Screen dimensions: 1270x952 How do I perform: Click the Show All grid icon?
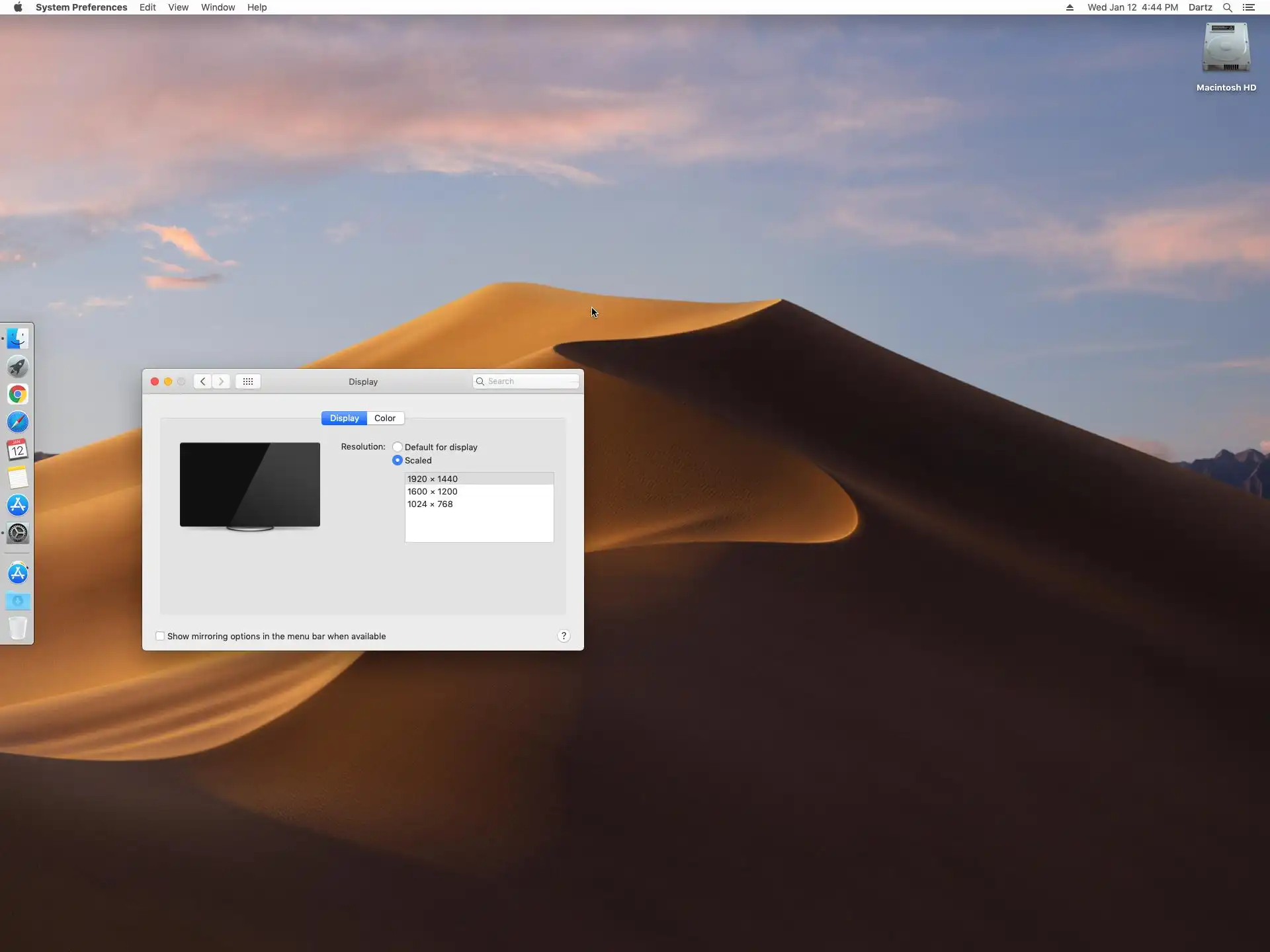tap(248, 381)
